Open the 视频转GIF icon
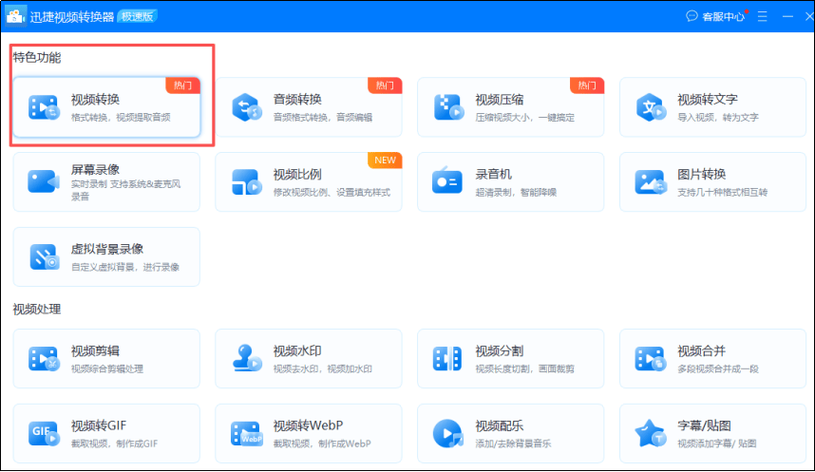The image size is (815, 472). [44, 434]
